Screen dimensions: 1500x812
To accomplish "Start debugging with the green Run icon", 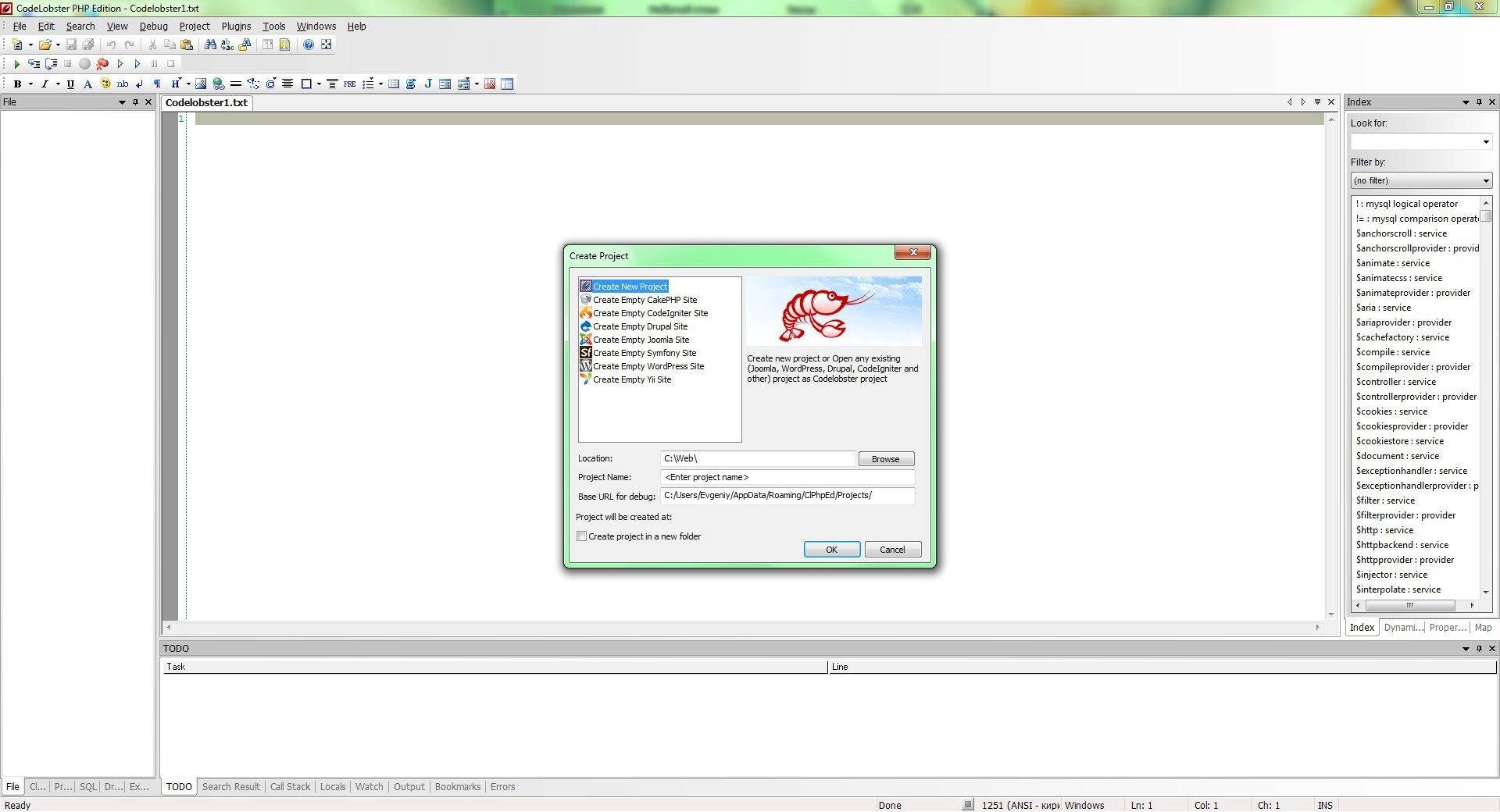I will coord(16,64).
